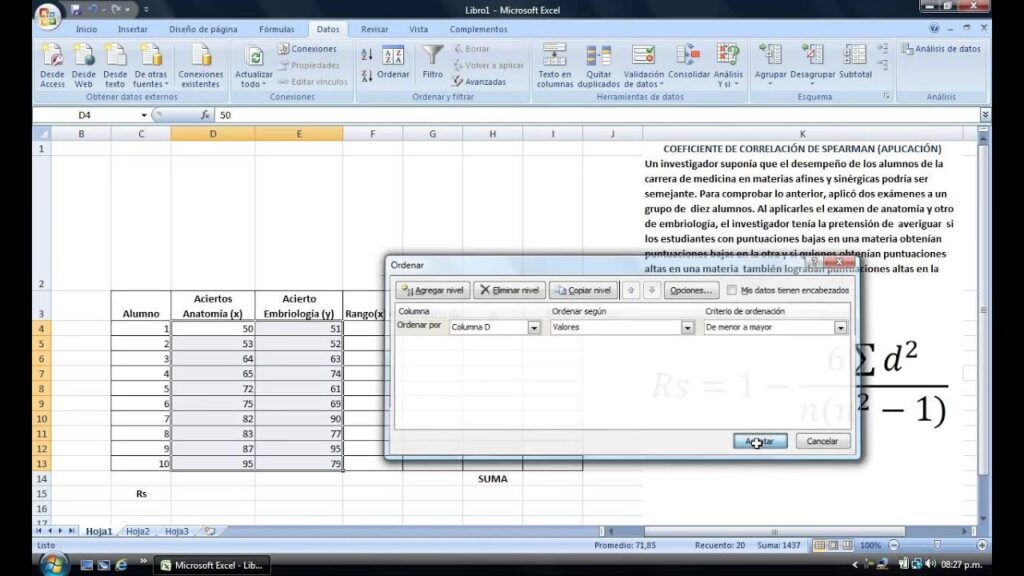Click the 'Agregar nivel' button
1024x576 pixels.
(x=433, y=290)
